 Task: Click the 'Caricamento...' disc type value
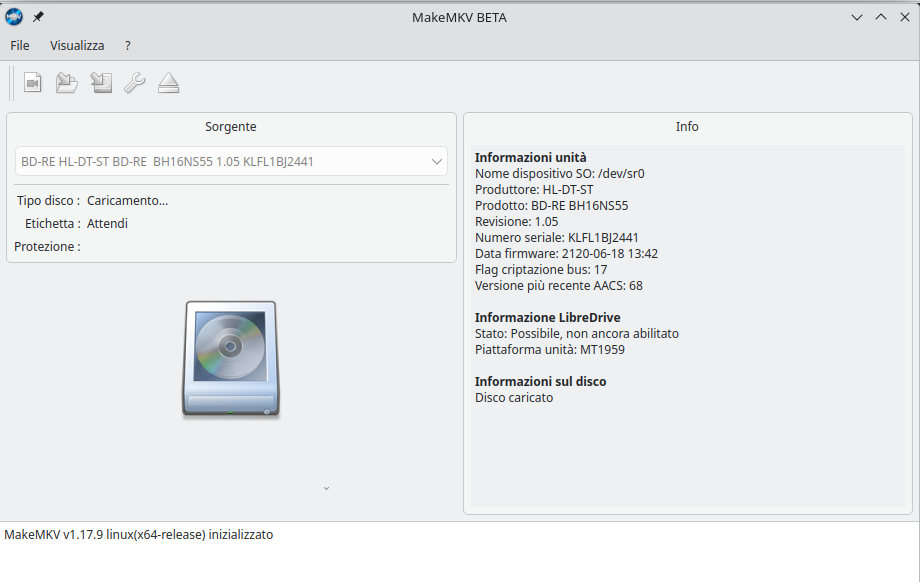127,201
